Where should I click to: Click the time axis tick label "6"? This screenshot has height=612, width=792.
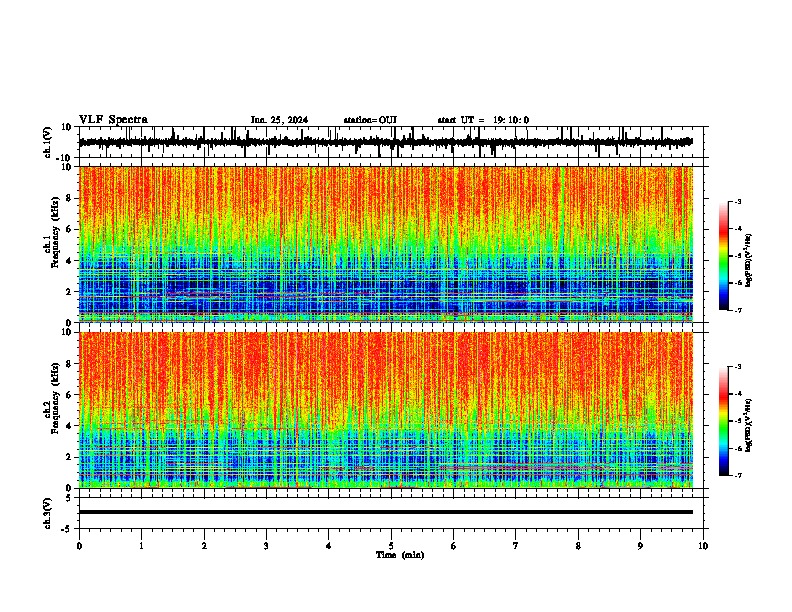tap(454, 546)
